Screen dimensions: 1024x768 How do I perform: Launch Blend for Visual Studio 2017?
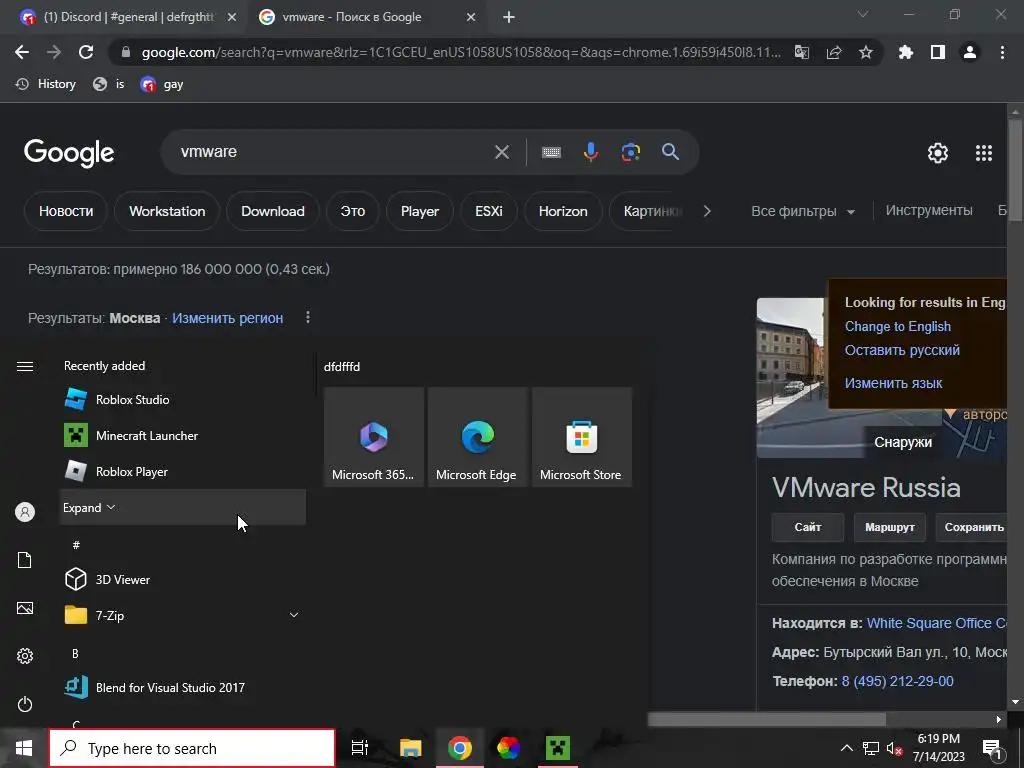pos(183,687)
